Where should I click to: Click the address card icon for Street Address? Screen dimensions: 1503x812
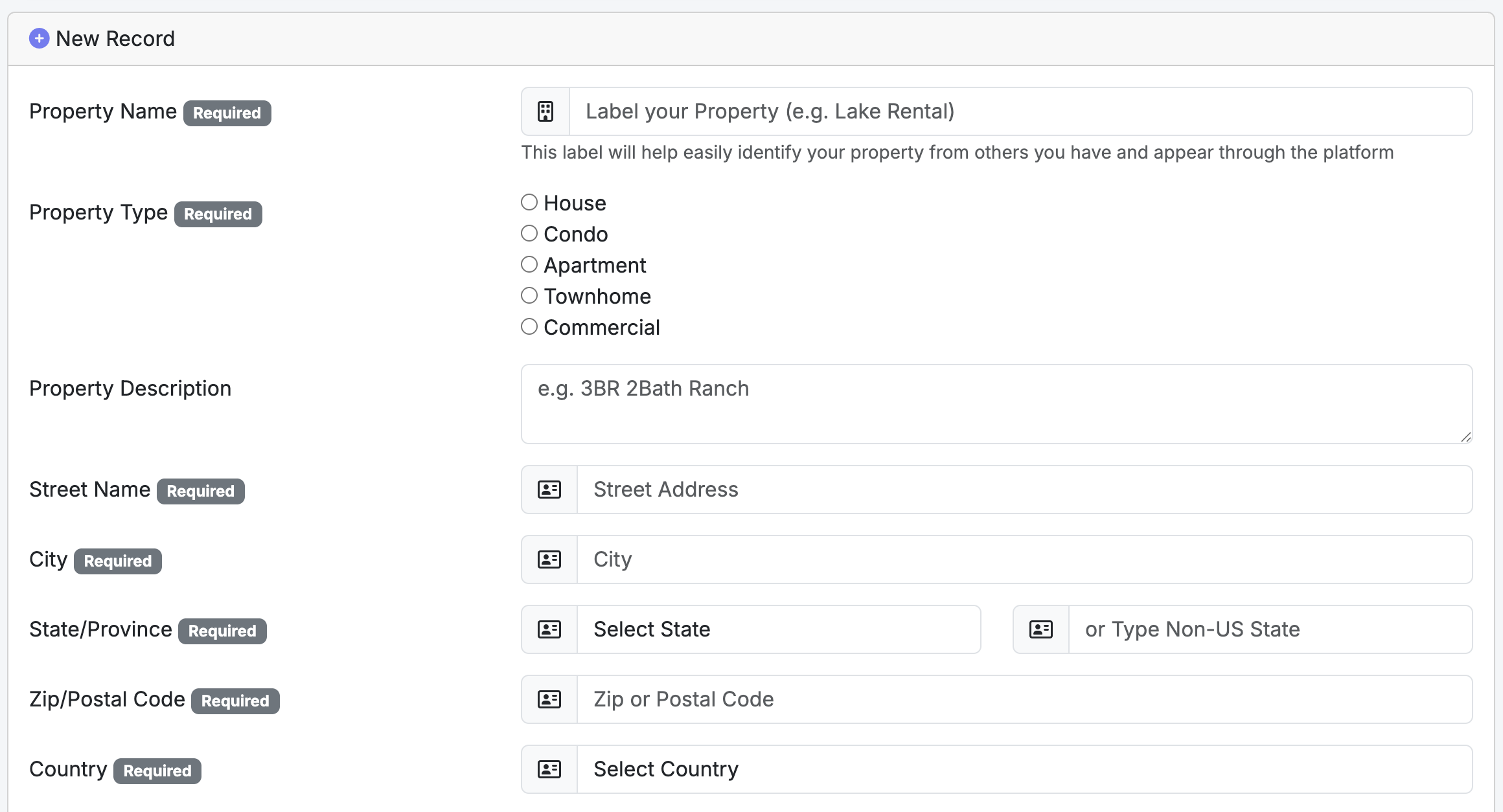coord(549,490)
